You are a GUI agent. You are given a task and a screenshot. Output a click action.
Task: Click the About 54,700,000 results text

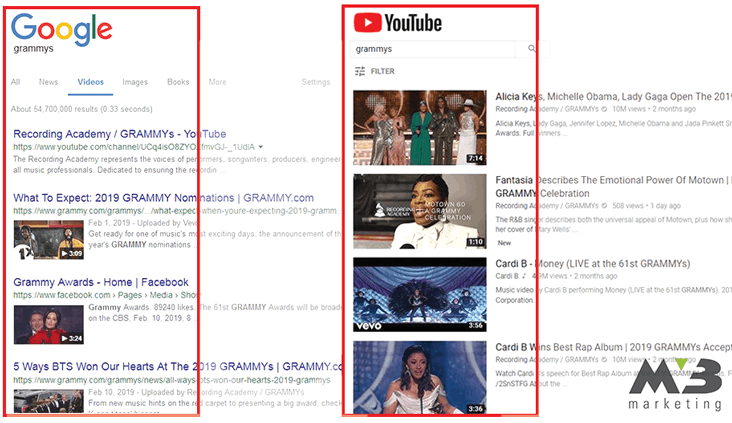point(82,109)
